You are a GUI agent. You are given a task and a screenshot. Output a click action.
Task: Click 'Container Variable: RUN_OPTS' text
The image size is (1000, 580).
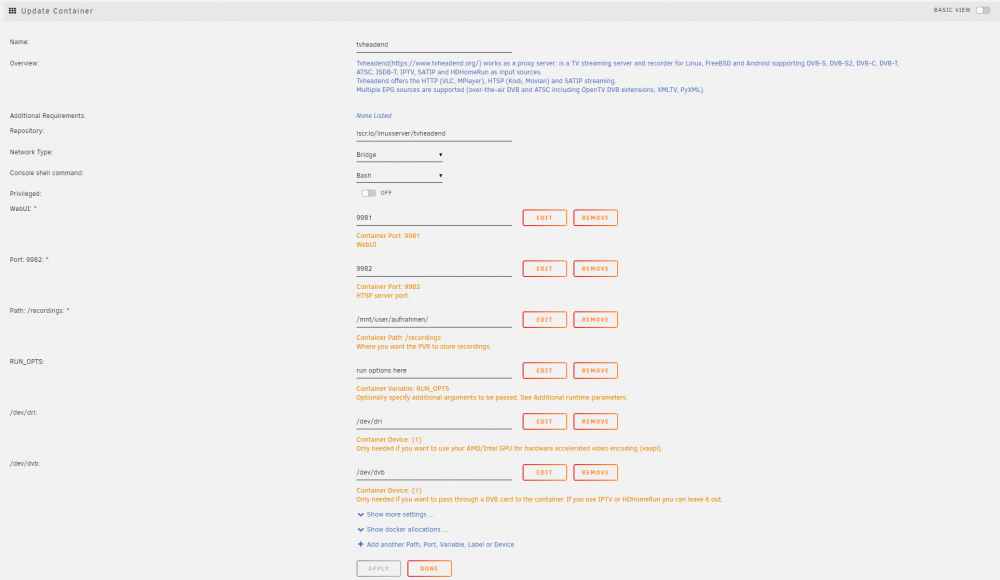tap(402, 389)
